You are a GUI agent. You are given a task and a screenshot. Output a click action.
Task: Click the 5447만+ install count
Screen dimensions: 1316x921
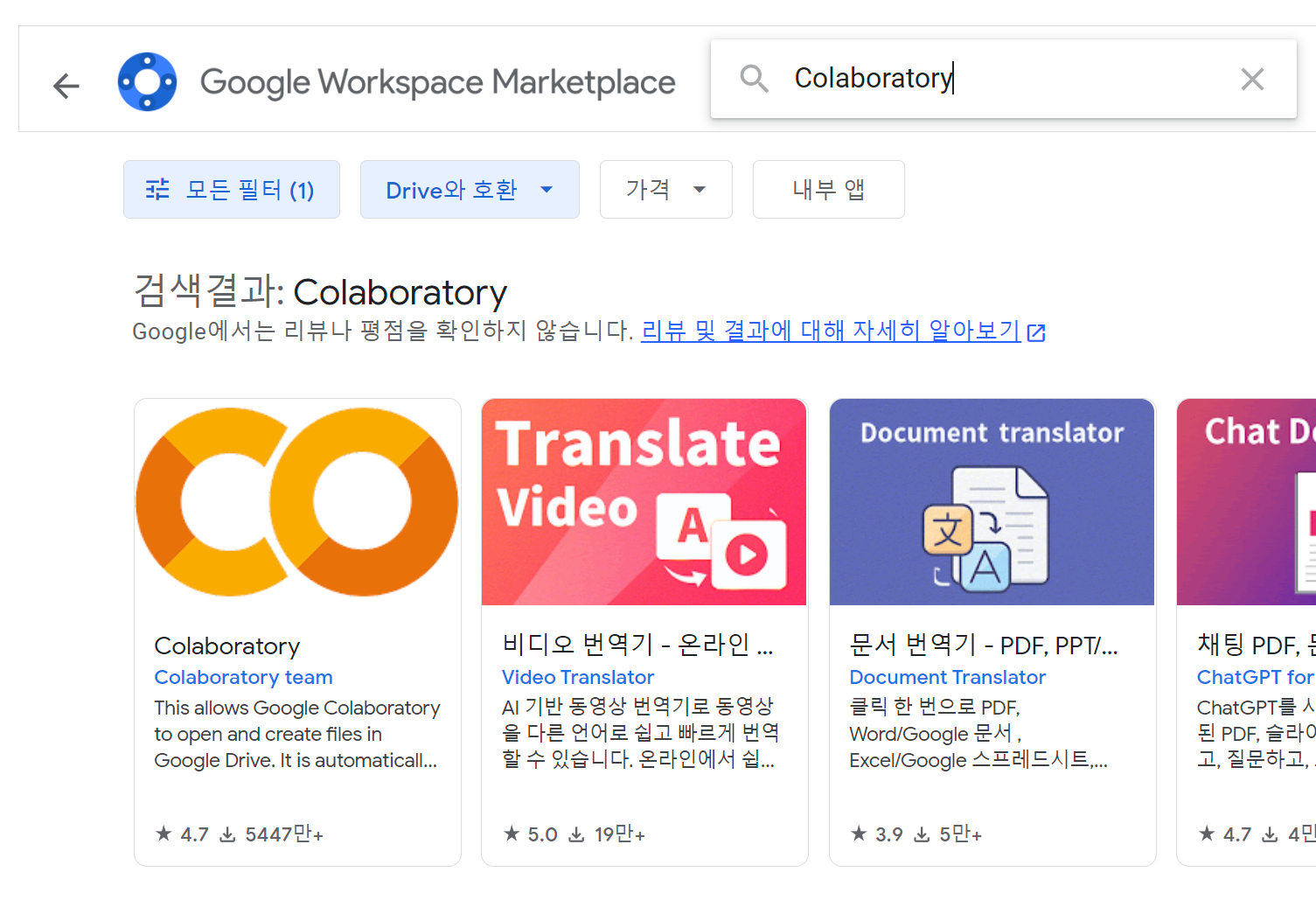coord(284,834)
